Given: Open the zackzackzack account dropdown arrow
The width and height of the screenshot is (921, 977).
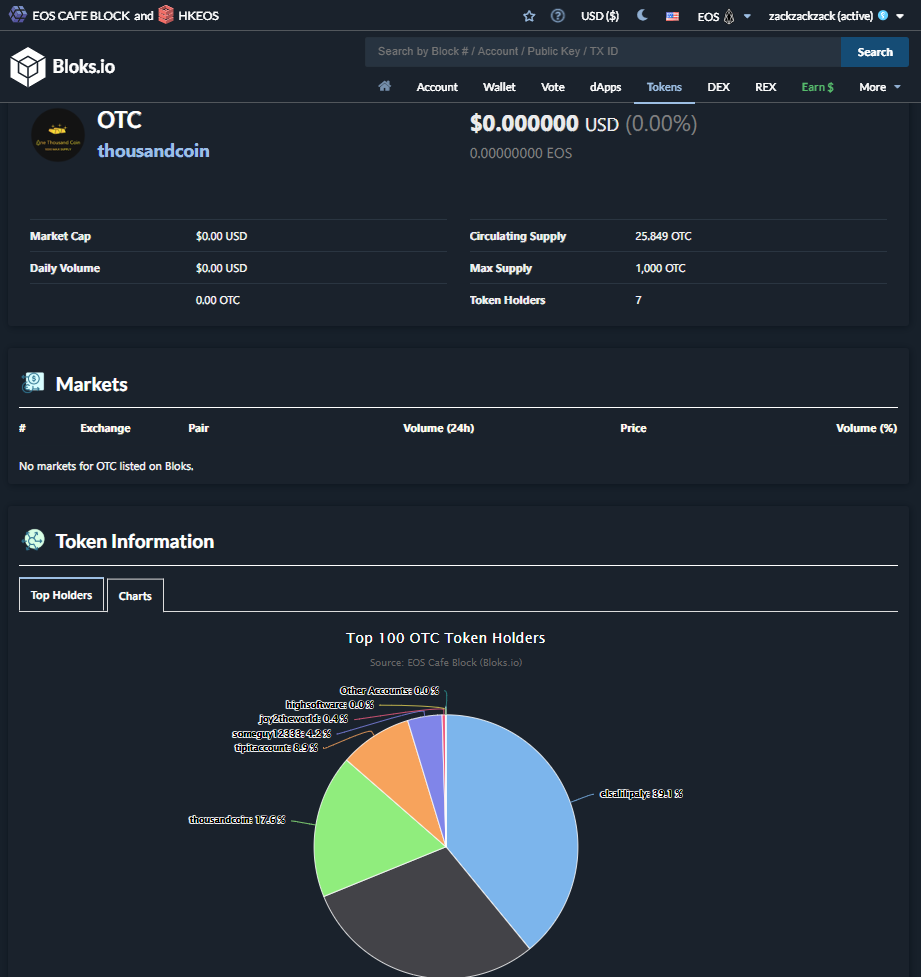Looking at the screenshot, I should pos(900,16).
